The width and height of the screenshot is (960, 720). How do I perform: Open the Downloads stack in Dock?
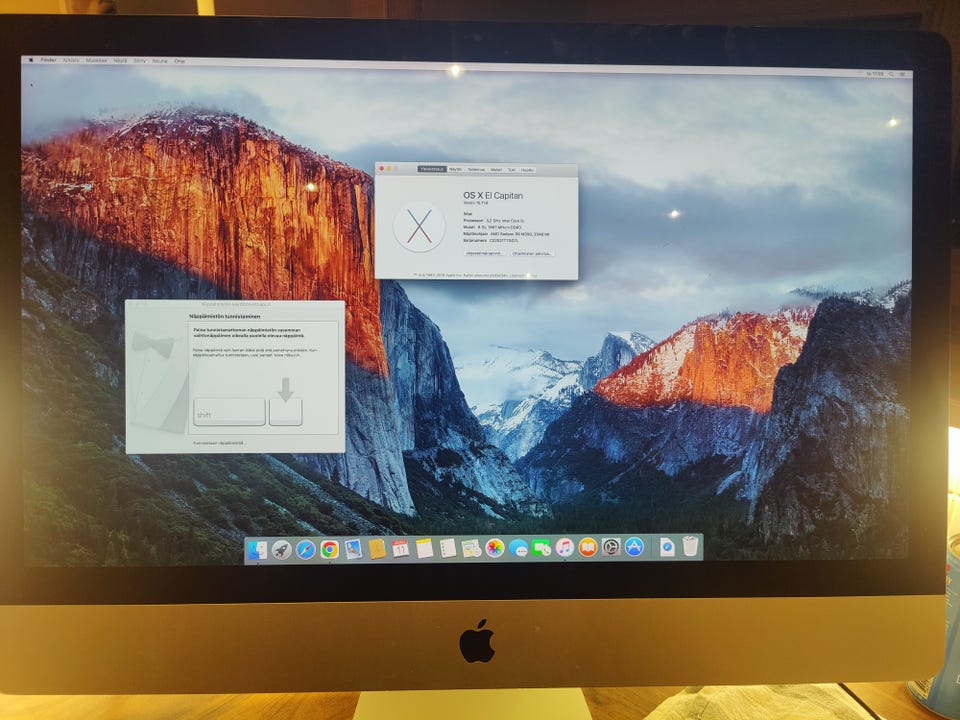[x=667, y=547]
